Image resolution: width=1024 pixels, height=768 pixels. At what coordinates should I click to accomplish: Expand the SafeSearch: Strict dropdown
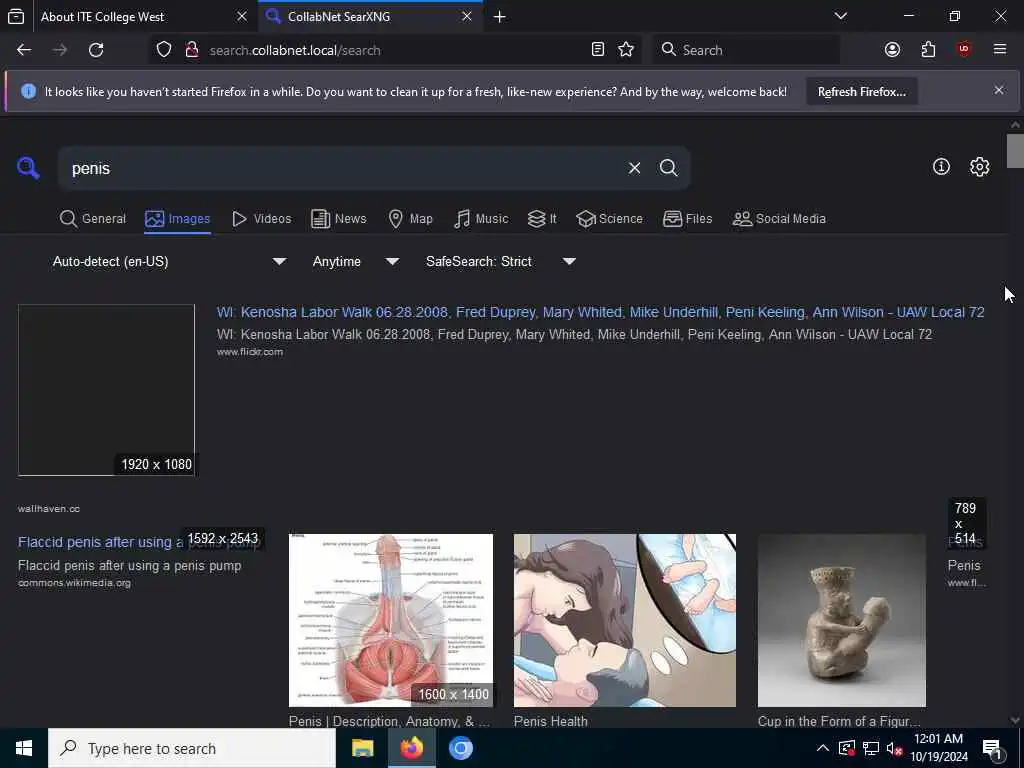point(500,261)
